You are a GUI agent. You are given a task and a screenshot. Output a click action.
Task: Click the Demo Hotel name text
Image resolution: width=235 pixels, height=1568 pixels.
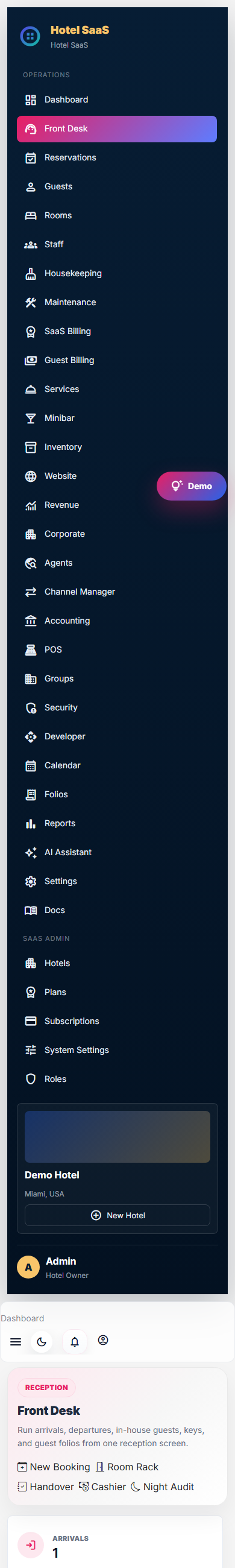click(52, 1175)
